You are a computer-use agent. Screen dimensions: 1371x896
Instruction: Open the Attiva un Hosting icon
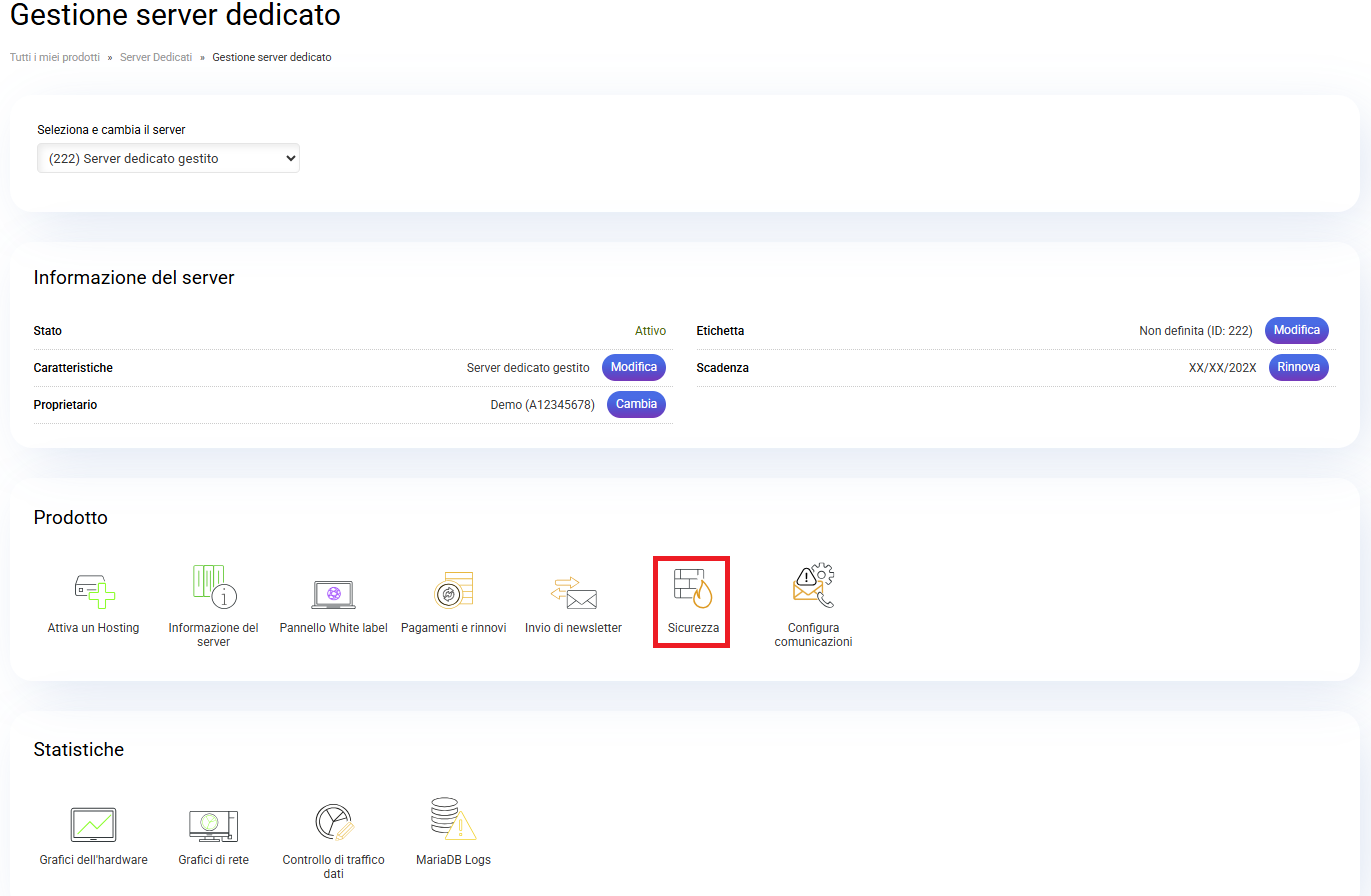(x=94, y=590)
